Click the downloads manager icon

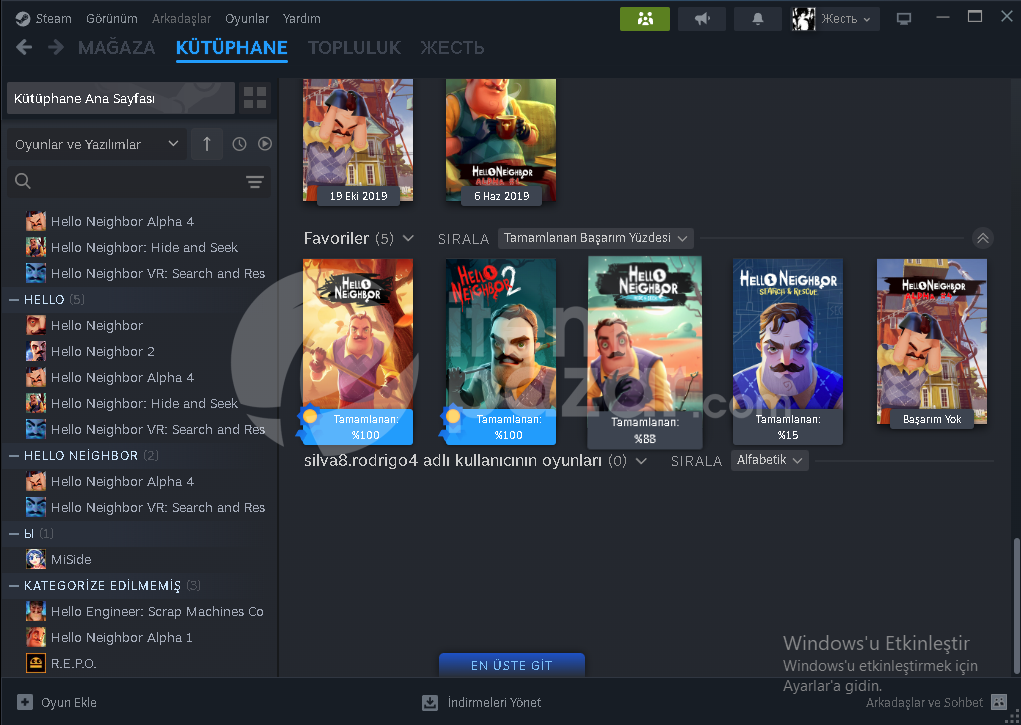[x=430, y=702]
